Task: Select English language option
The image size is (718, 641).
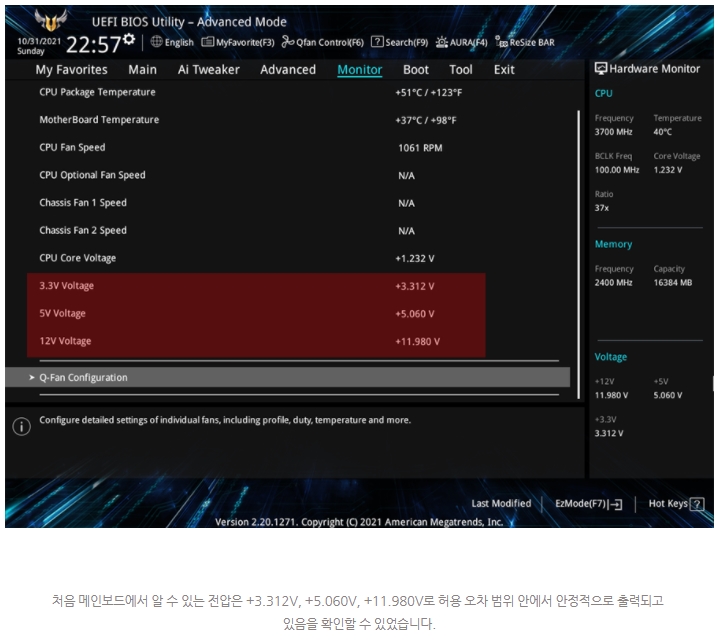Action: click(179, 42)
